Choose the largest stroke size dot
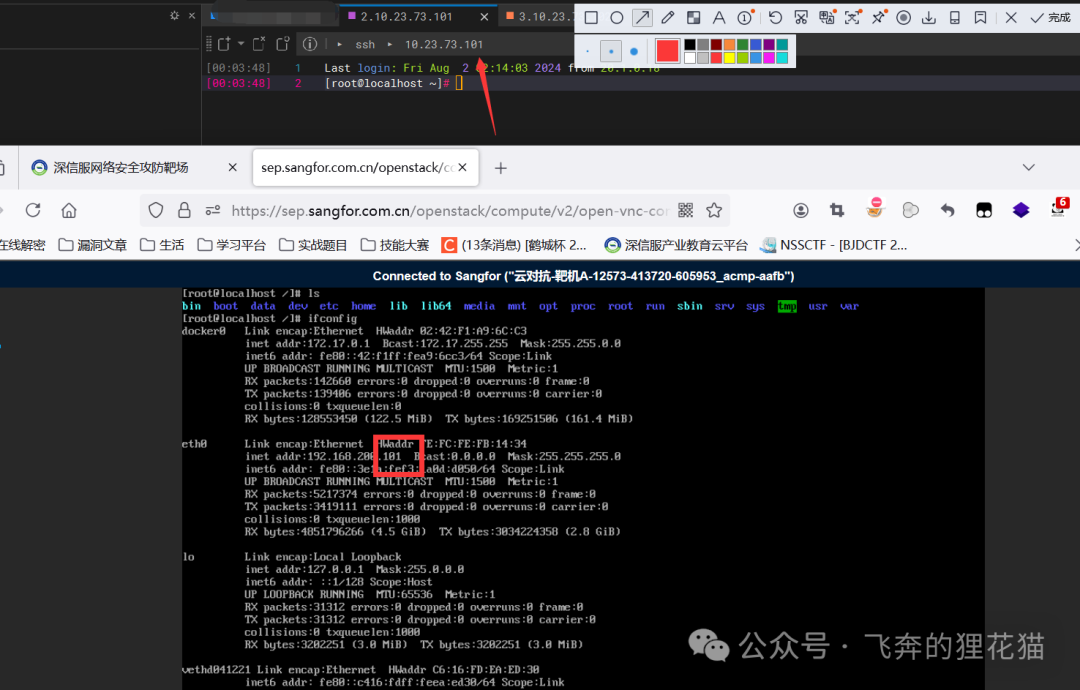 point(634,51)
